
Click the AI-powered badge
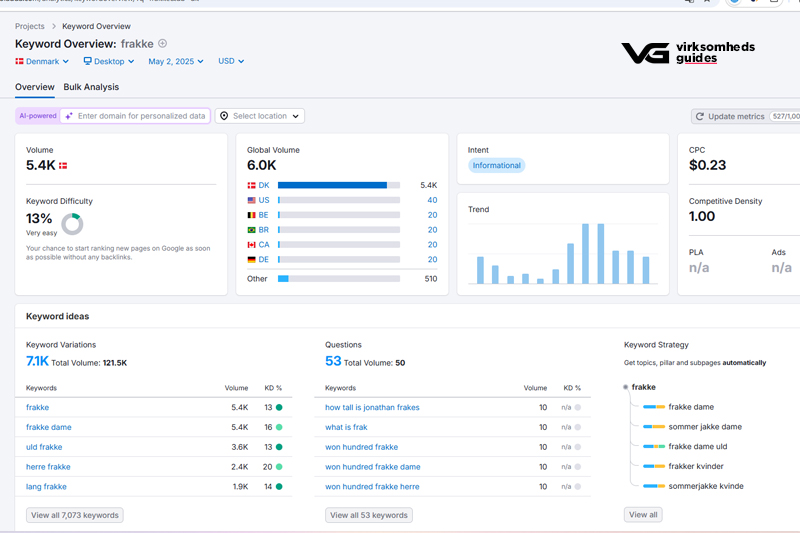(x=38, y=116)
